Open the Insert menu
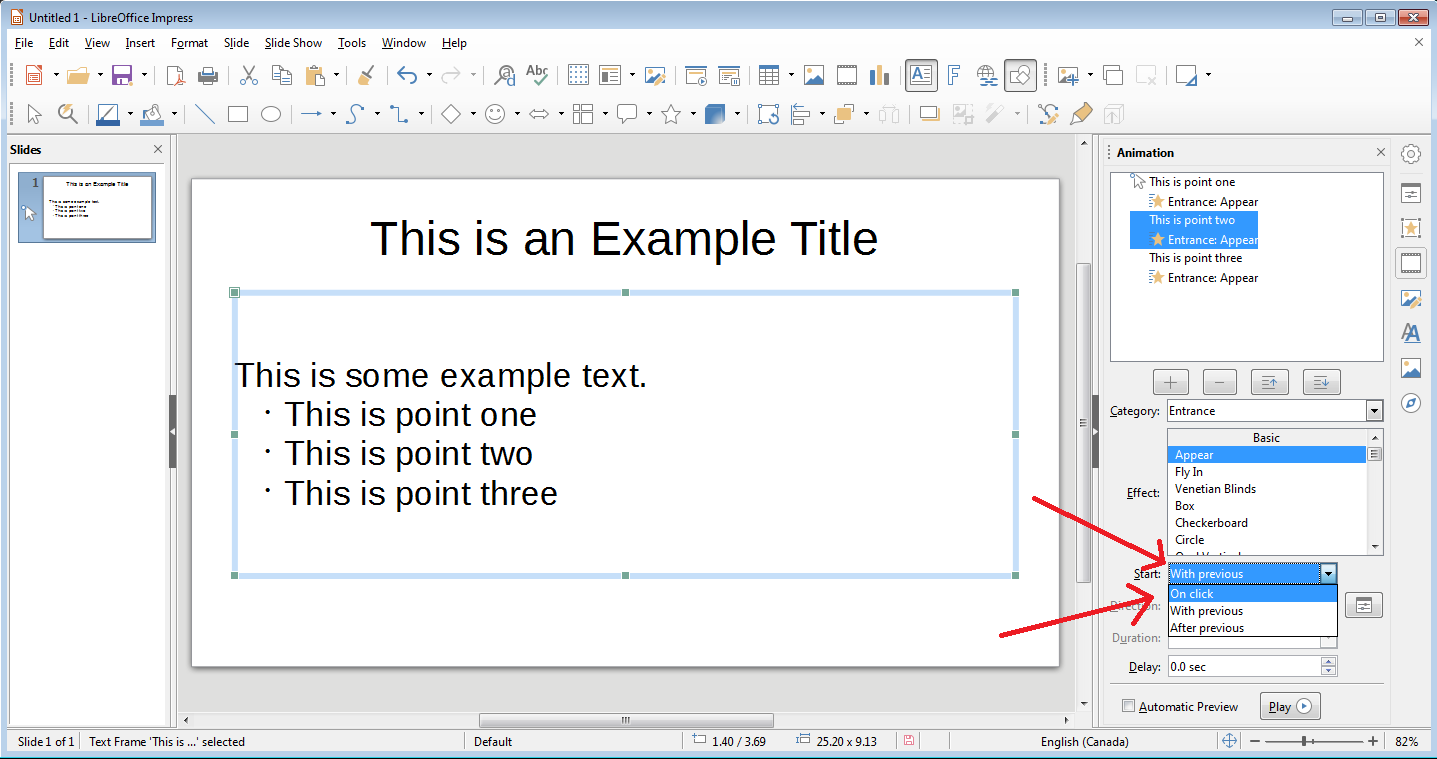1437x759 pixels. 140,43
